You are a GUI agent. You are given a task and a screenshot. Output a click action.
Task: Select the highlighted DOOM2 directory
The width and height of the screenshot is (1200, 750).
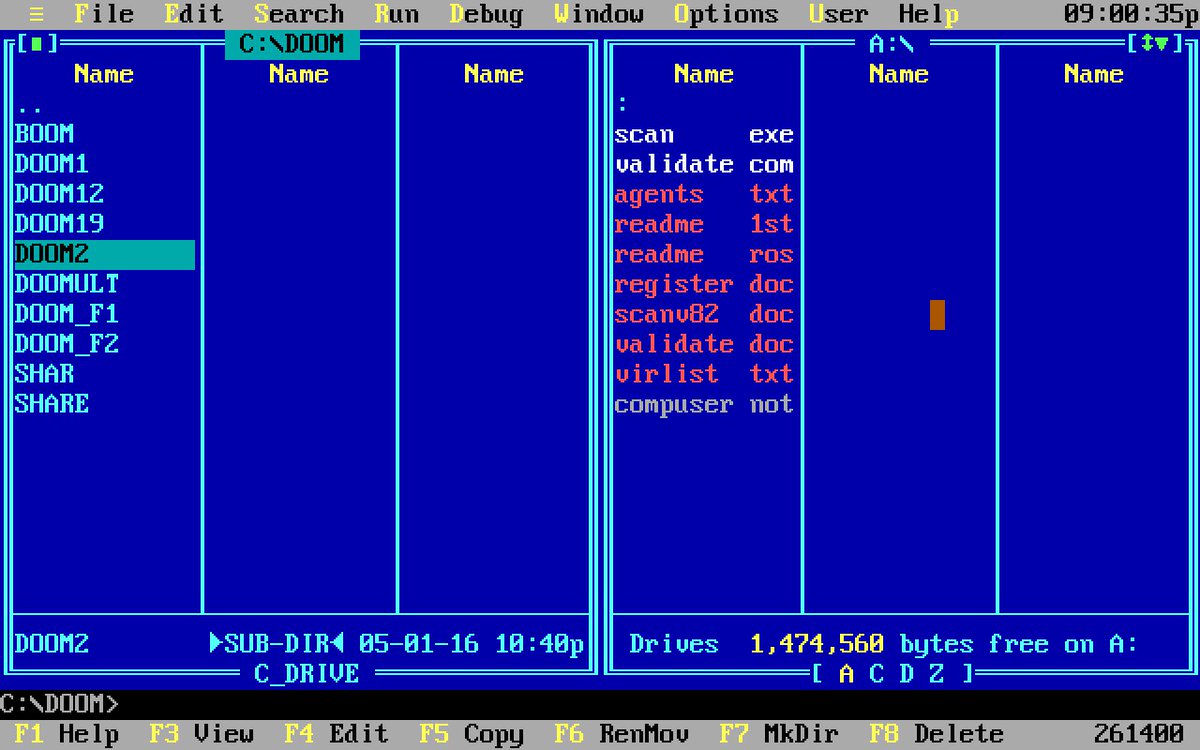pyautogui.click(x=104, y=254)
